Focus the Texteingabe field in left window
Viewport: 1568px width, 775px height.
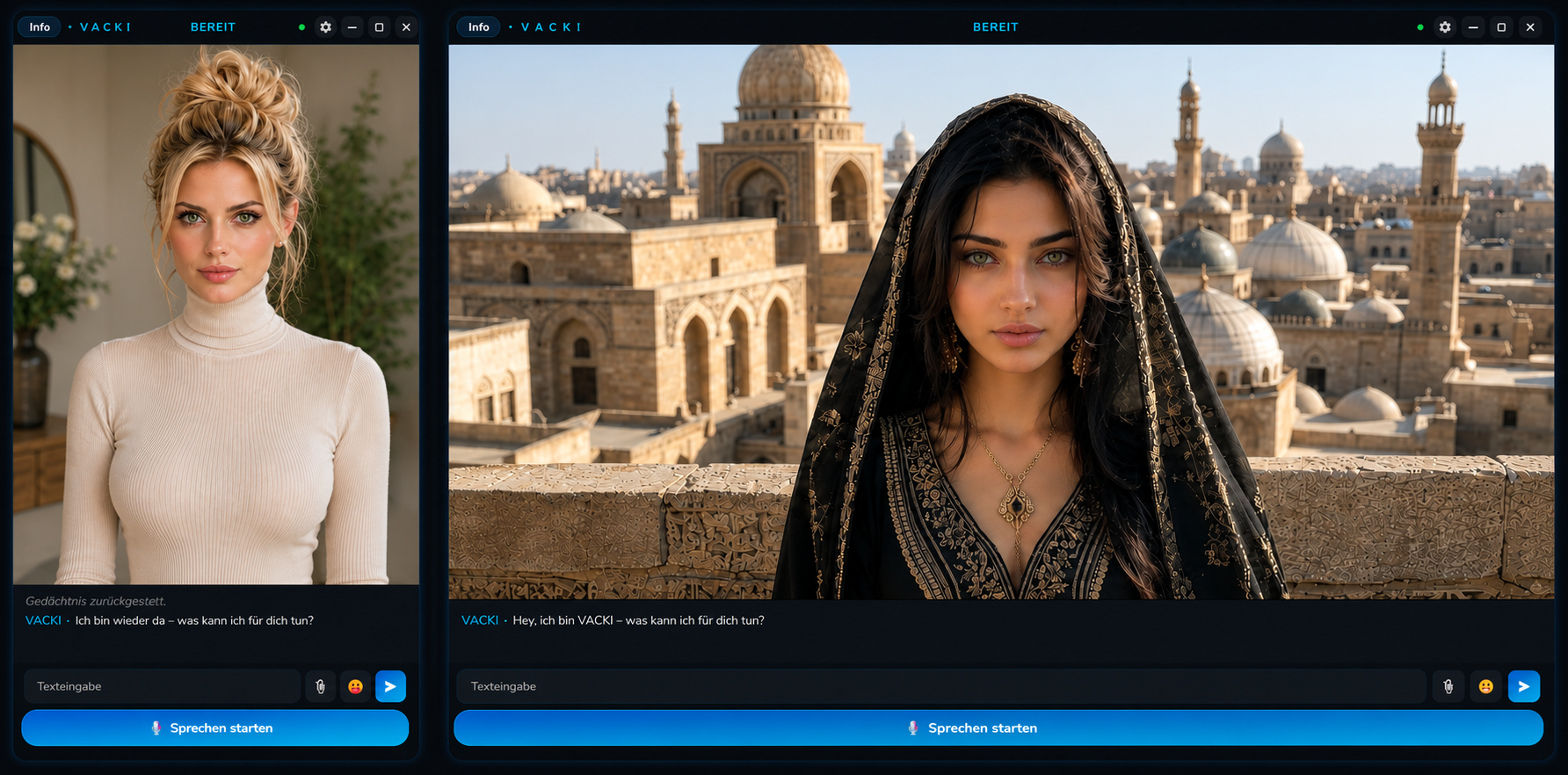tap(163, 686)
